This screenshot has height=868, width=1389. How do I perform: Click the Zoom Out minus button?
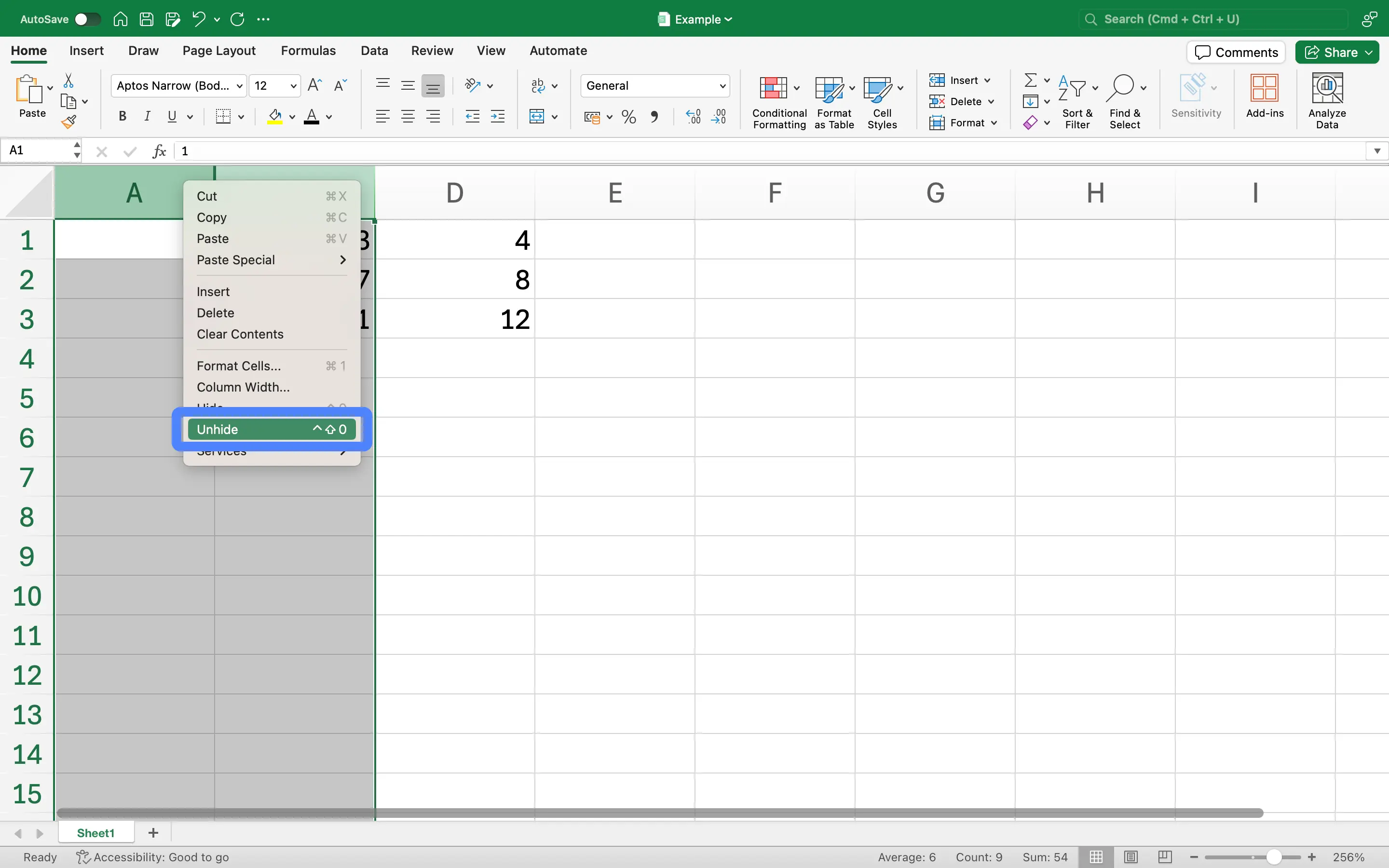[x=1194, y=856]
